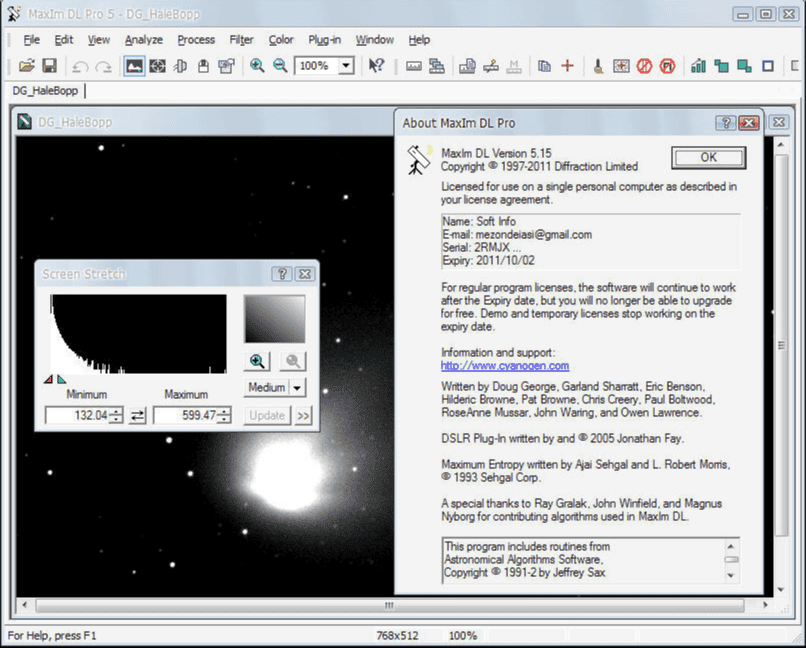Click the telescope logo in the About dialog
806x648 pixels.
click(419, 160)
